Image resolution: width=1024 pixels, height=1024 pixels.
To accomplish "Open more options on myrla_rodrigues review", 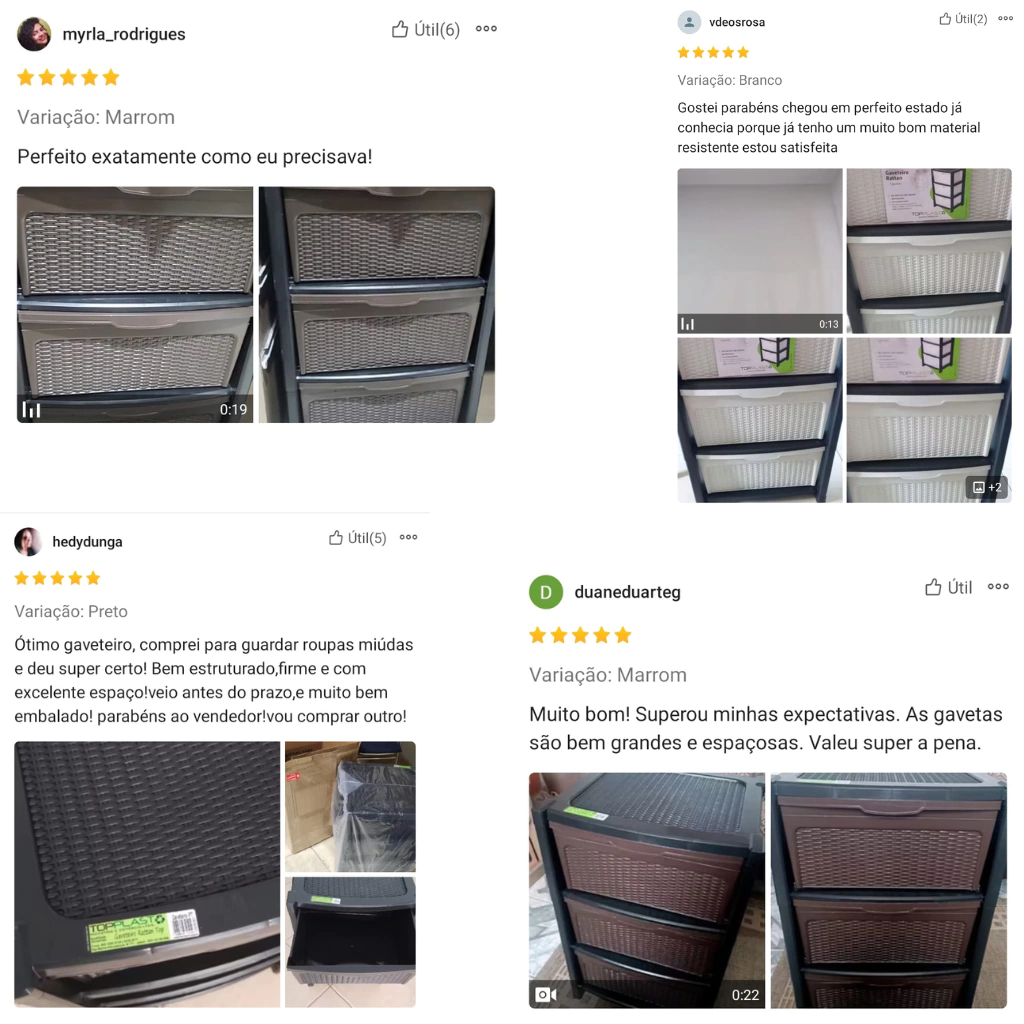I will click(487, 29).
